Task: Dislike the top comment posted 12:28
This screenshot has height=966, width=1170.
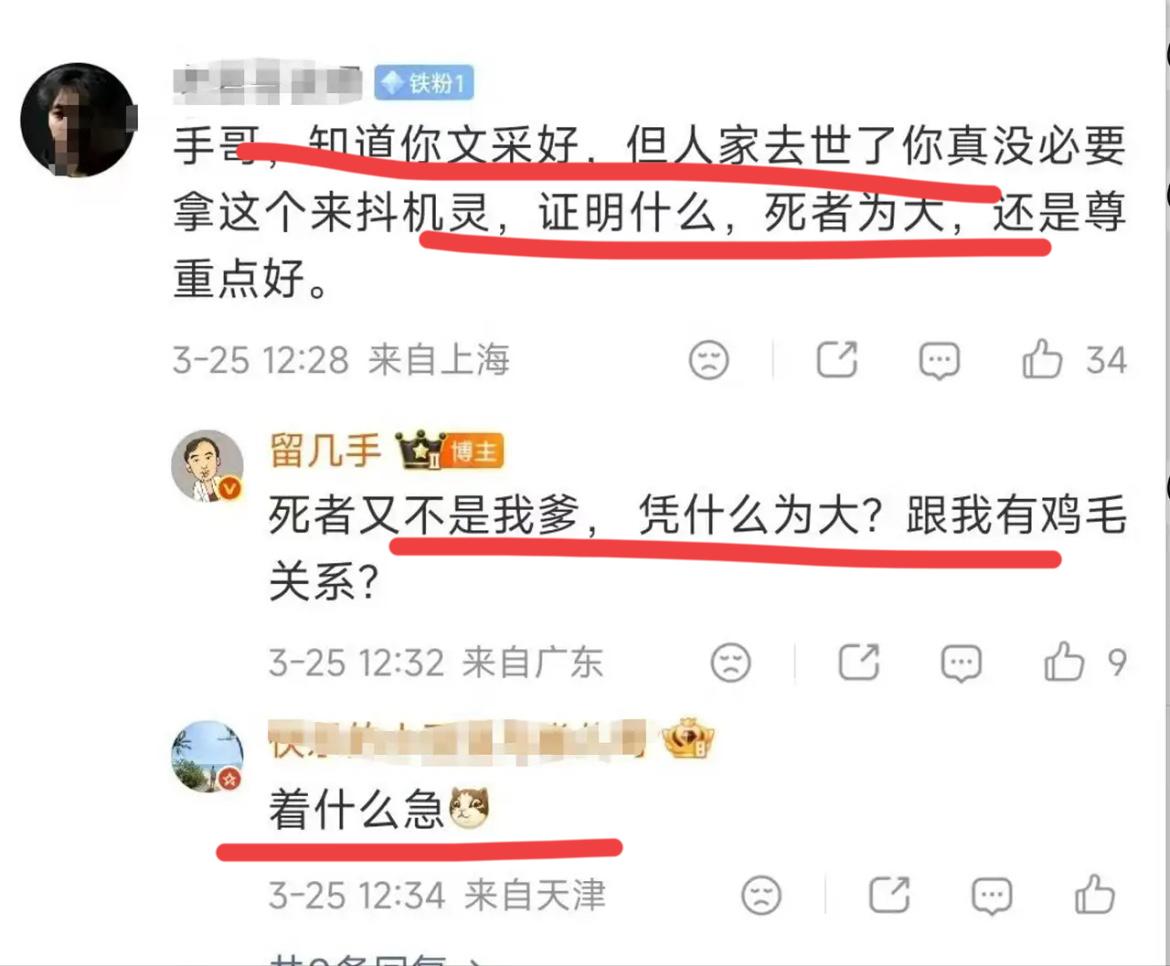Action: click(x=708, y=360)
